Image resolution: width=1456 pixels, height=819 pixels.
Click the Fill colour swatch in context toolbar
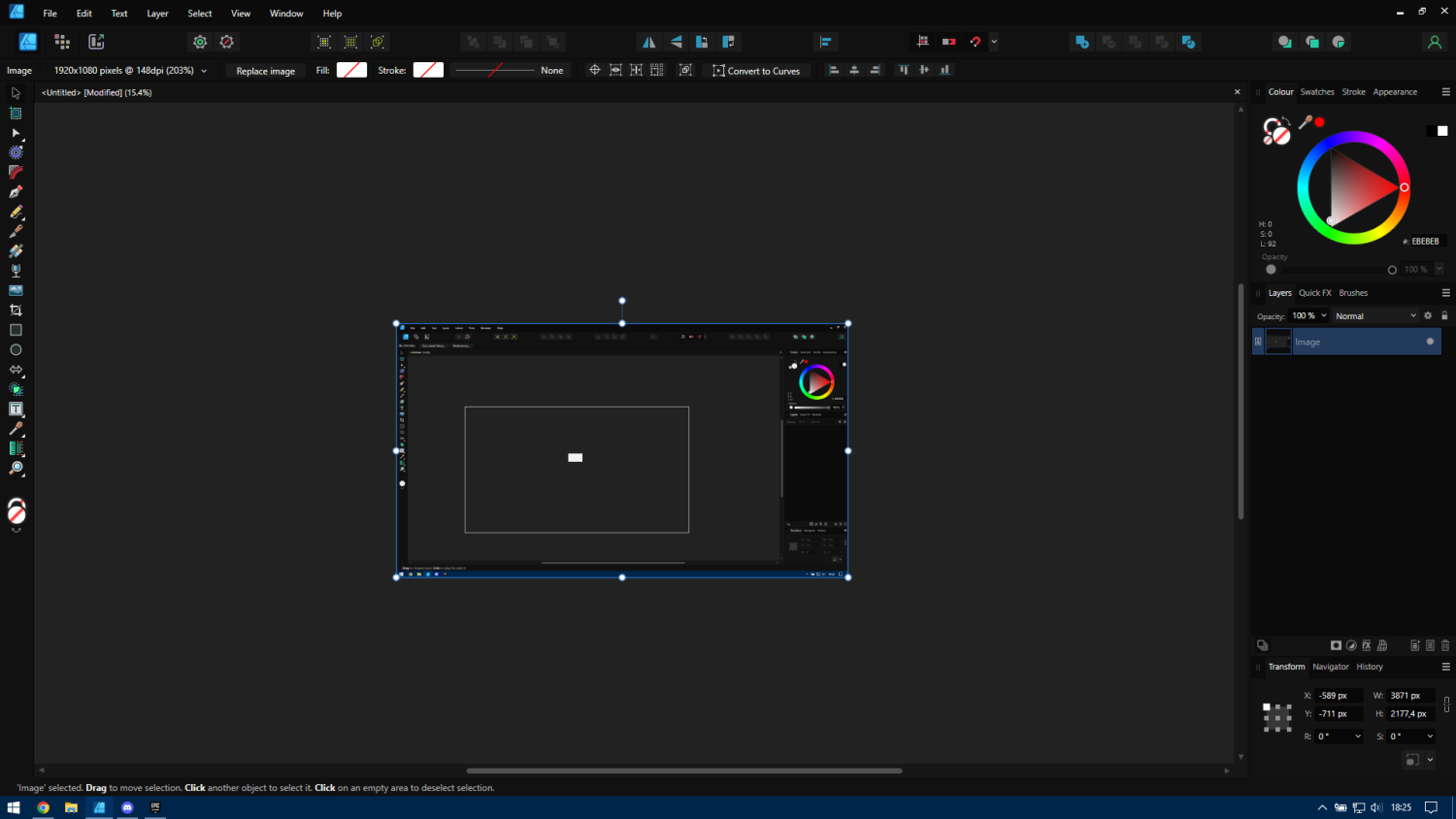351,70
